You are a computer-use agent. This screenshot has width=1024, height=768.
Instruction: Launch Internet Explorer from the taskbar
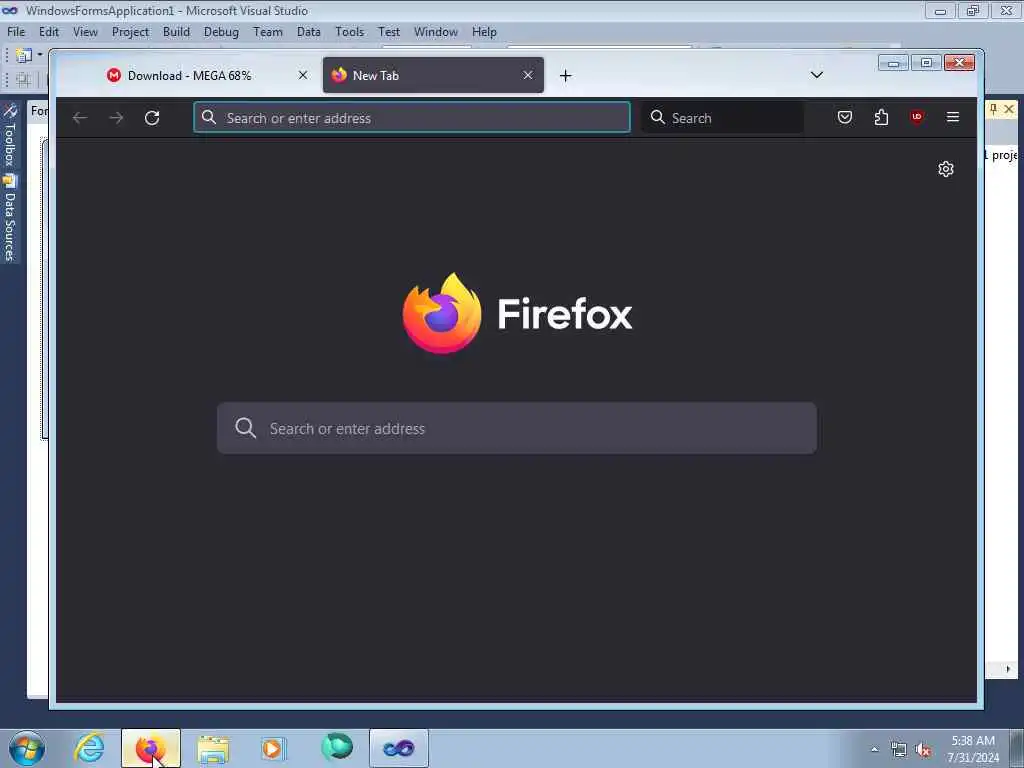tap(89, 748)
